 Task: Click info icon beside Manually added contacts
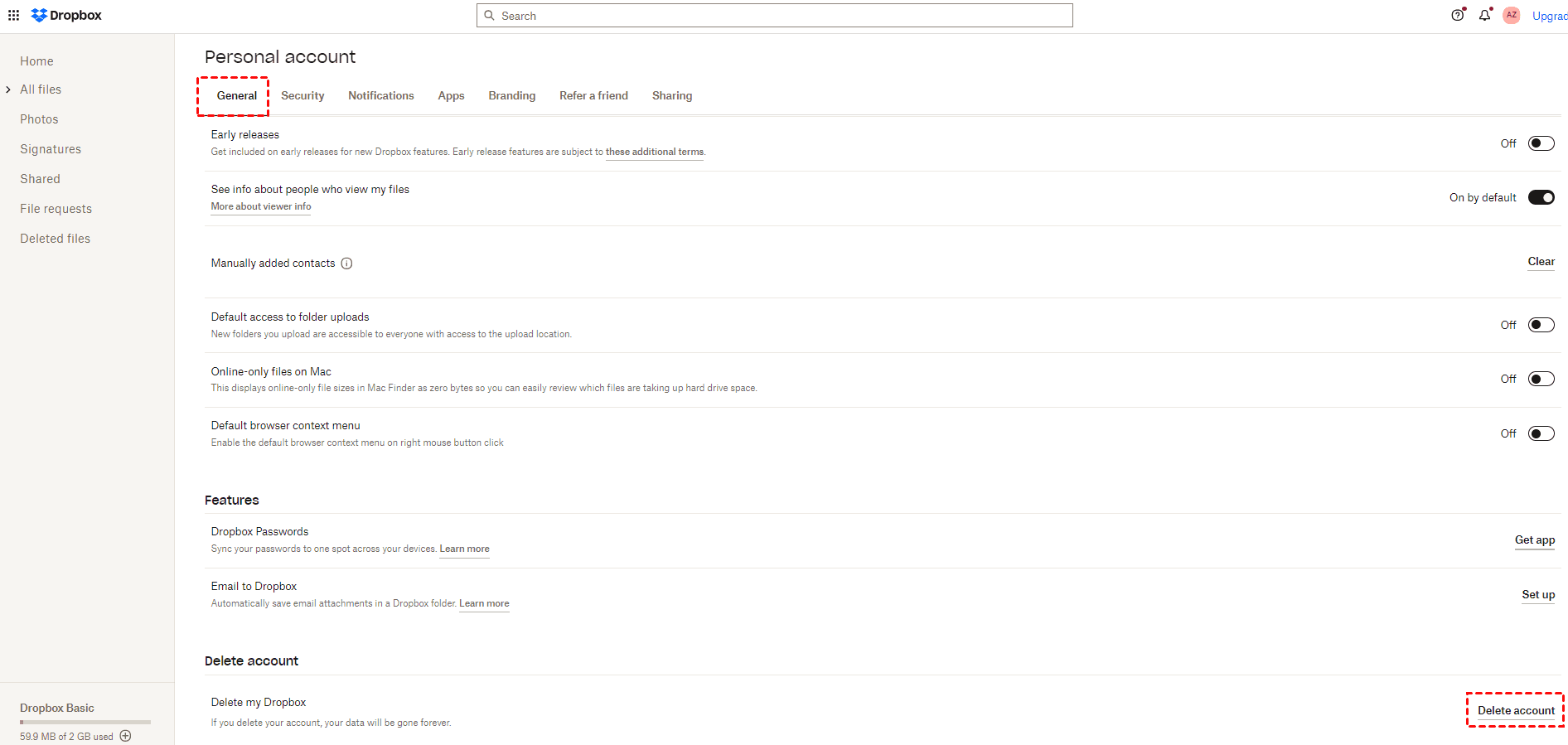tap(347, 264)
